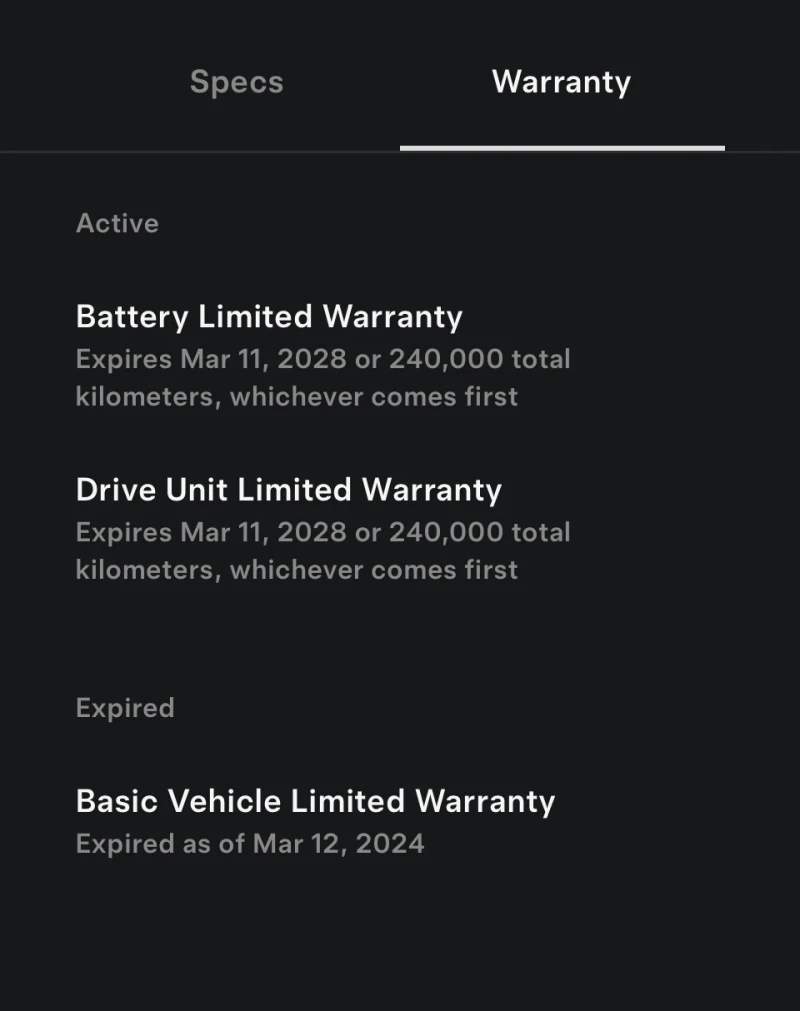
Task: Click the Expired as of Mar 12 text
Action: [x=250, y=843]
